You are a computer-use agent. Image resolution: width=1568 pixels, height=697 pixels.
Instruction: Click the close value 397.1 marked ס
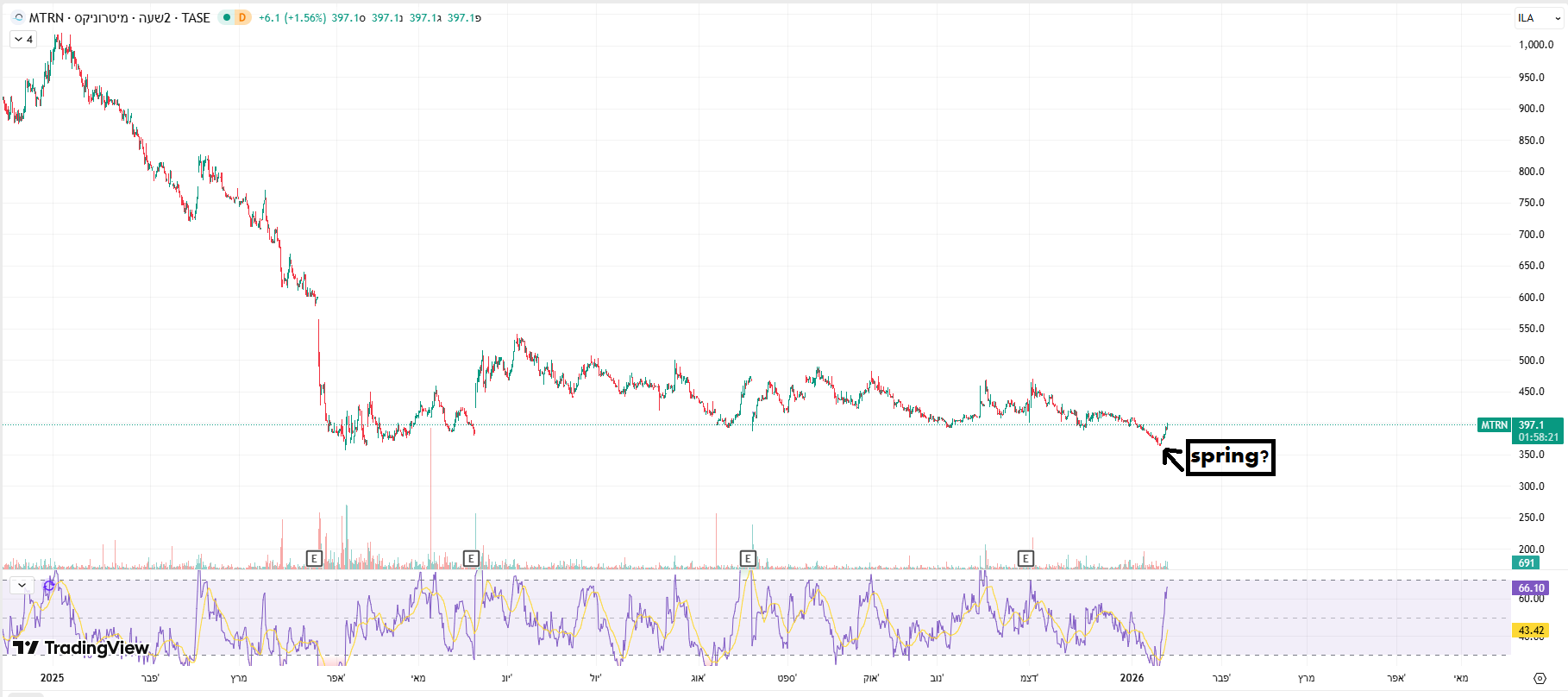348,17
